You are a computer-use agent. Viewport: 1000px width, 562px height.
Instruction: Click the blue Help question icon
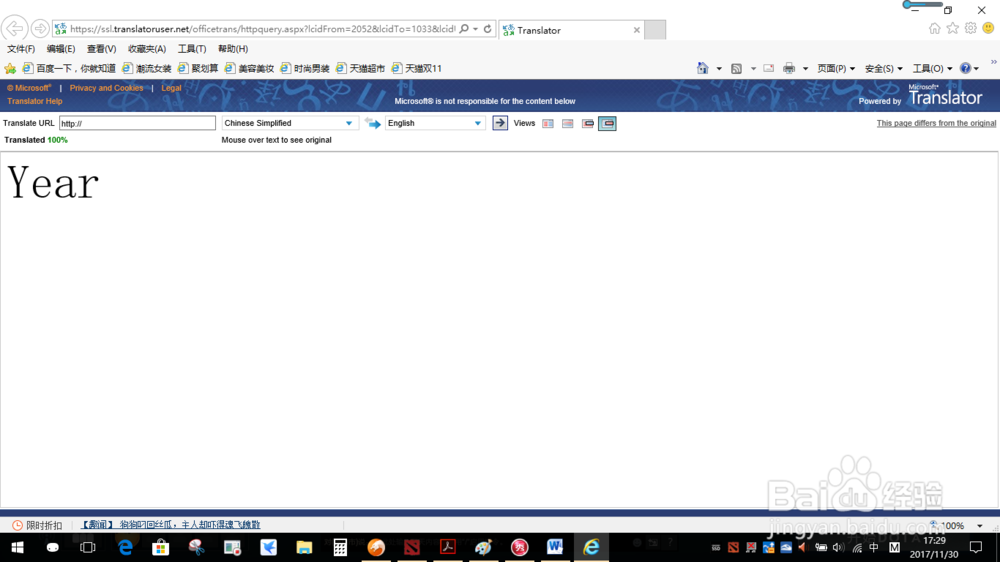click(x=966, y=68)
